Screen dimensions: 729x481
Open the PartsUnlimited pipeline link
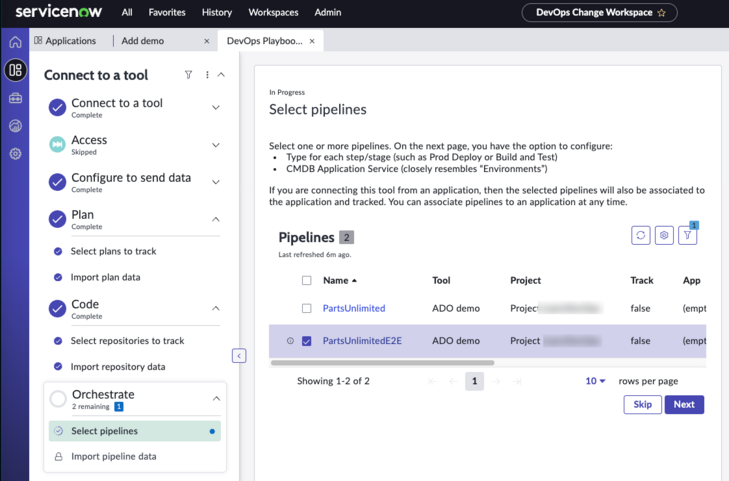tap(354, 309)
